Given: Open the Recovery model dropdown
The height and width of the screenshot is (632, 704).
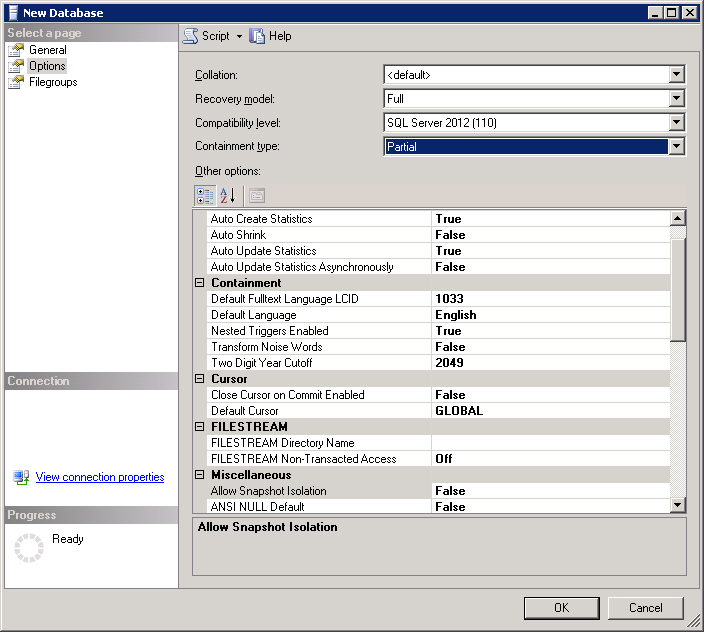Looking at the screenshot, I should click(x=677, y=99).
